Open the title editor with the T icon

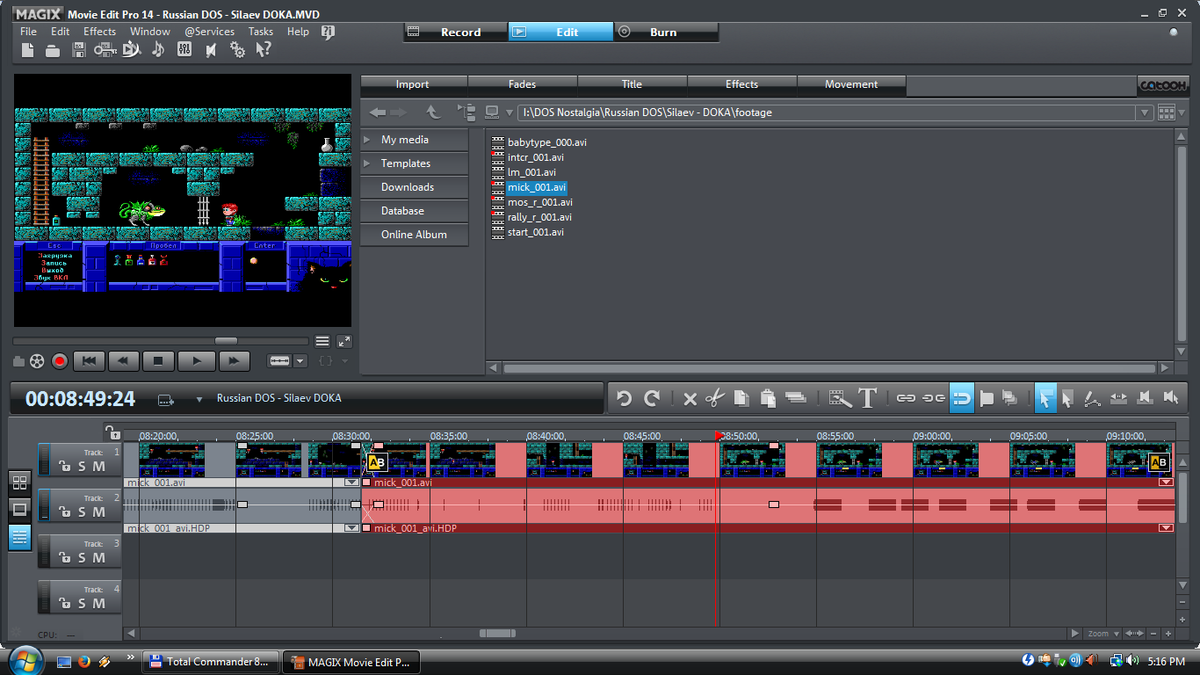867,398
